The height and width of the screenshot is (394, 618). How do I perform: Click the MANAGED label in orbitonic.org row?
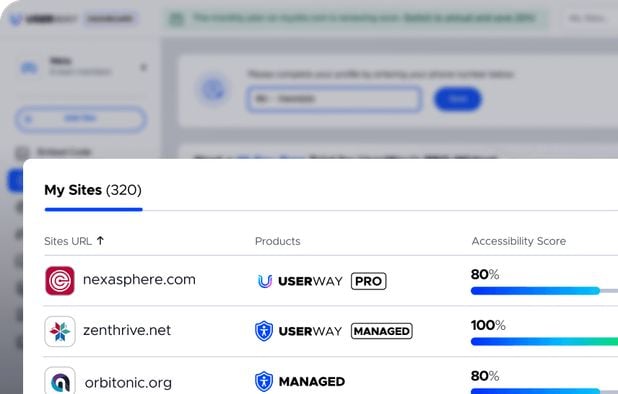click(312, 381)
